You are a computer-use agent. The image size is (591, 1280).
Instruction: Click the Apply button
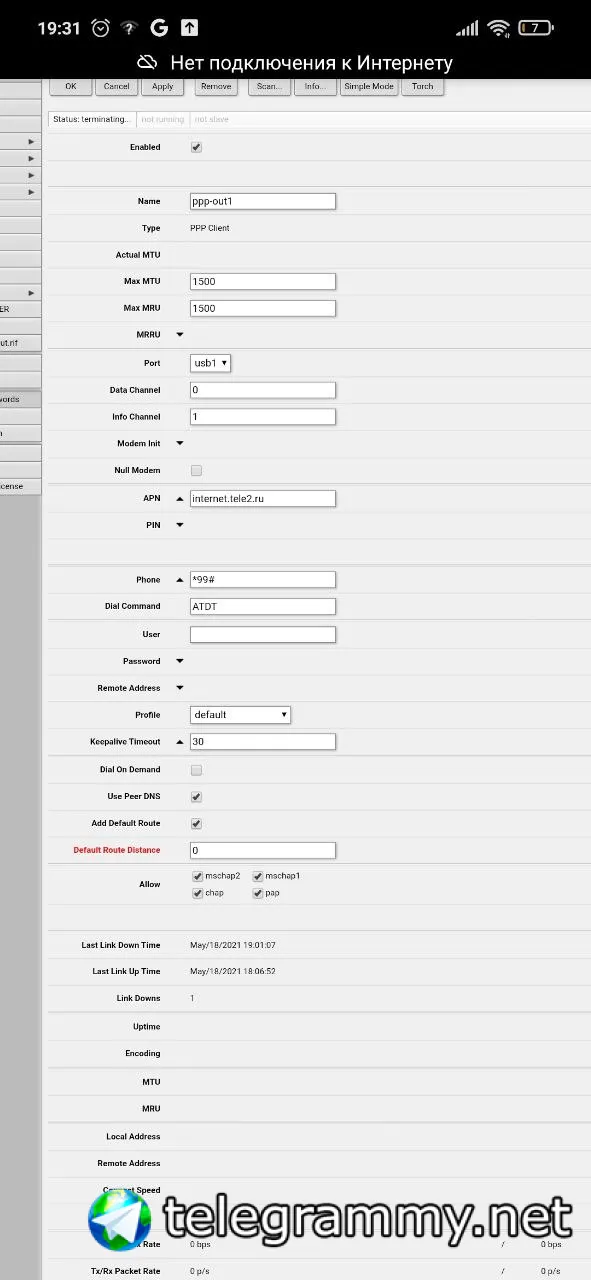click(x=163, y=87)
